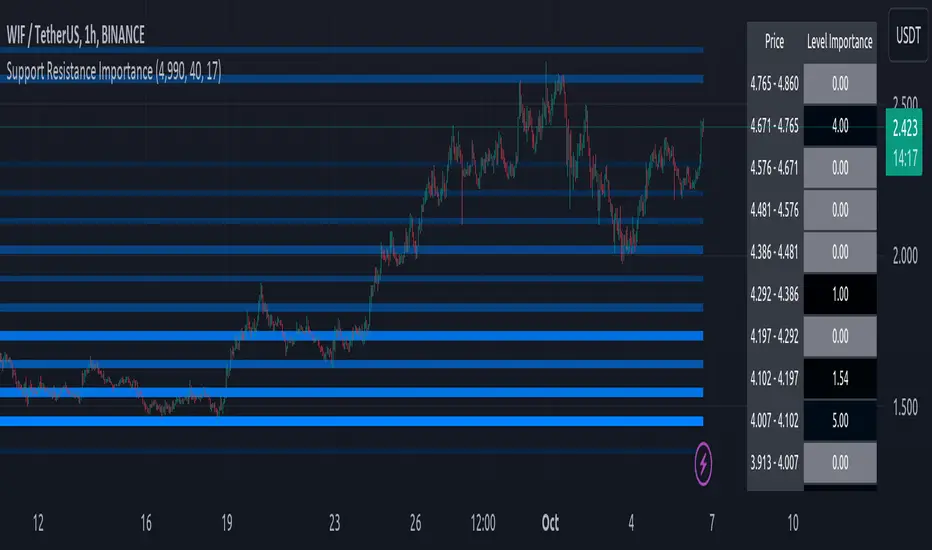Click the purple lightning bolt icon

tap(703, 464)
